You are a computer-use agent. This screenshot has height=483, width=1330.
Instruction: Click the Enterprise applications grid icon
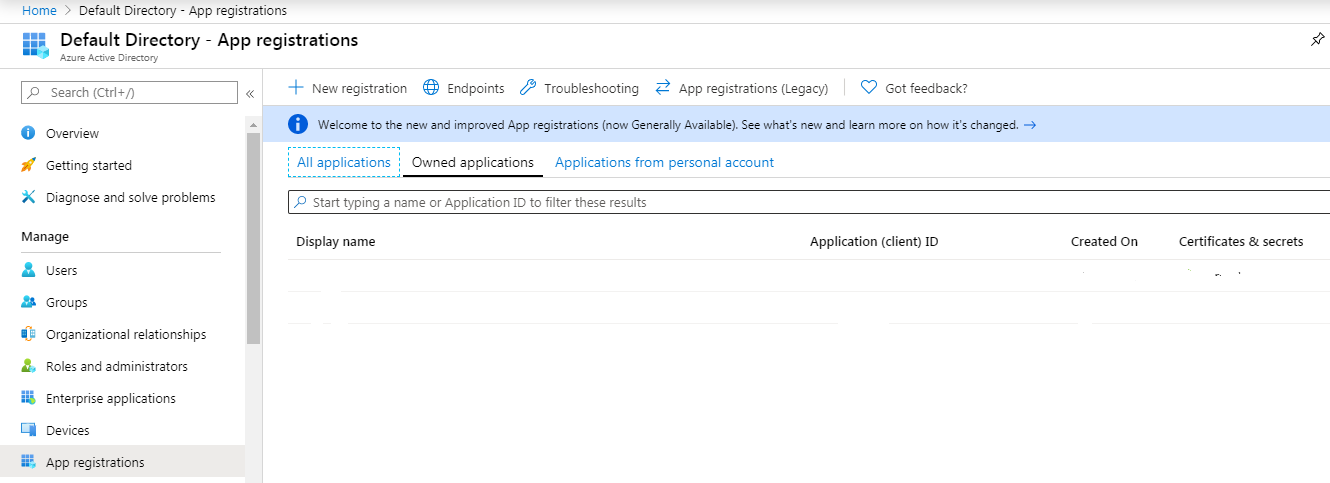pos(28,398)
